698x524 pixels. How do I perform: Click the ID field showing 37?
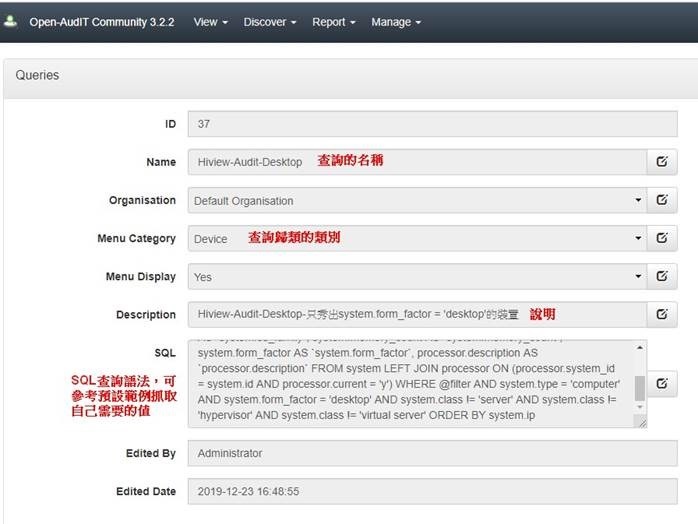(x=432, y=124)
